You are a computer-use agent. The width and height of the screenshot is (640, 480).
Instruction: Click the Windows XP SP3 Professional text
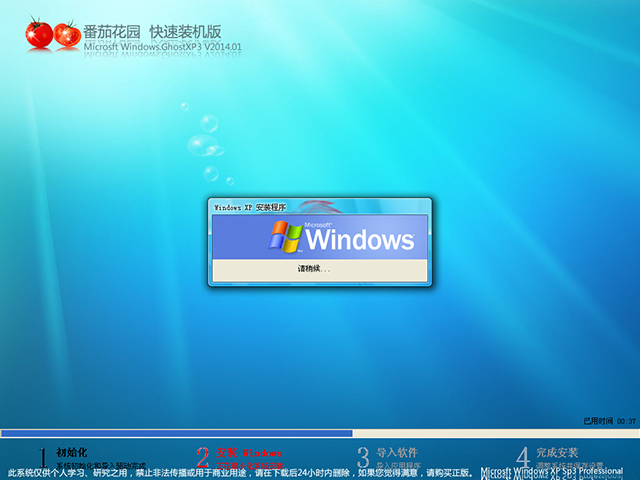click(558, 472)
